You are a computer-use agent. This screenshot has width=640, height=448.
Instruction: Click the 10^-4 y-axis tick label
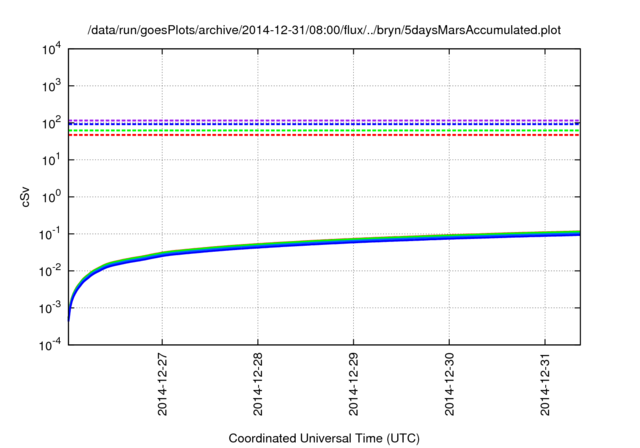point(50,345)
